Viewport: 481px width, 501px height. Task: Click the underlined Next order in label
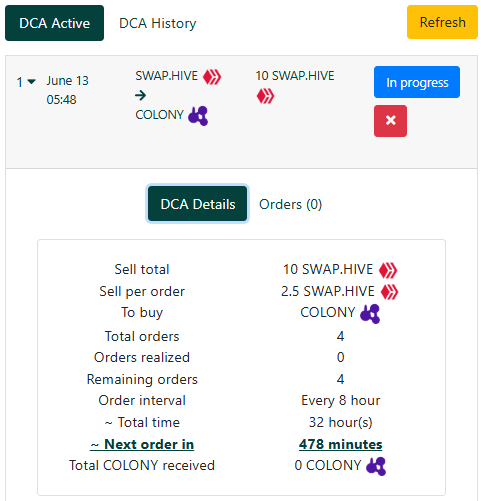click(142, 444)
